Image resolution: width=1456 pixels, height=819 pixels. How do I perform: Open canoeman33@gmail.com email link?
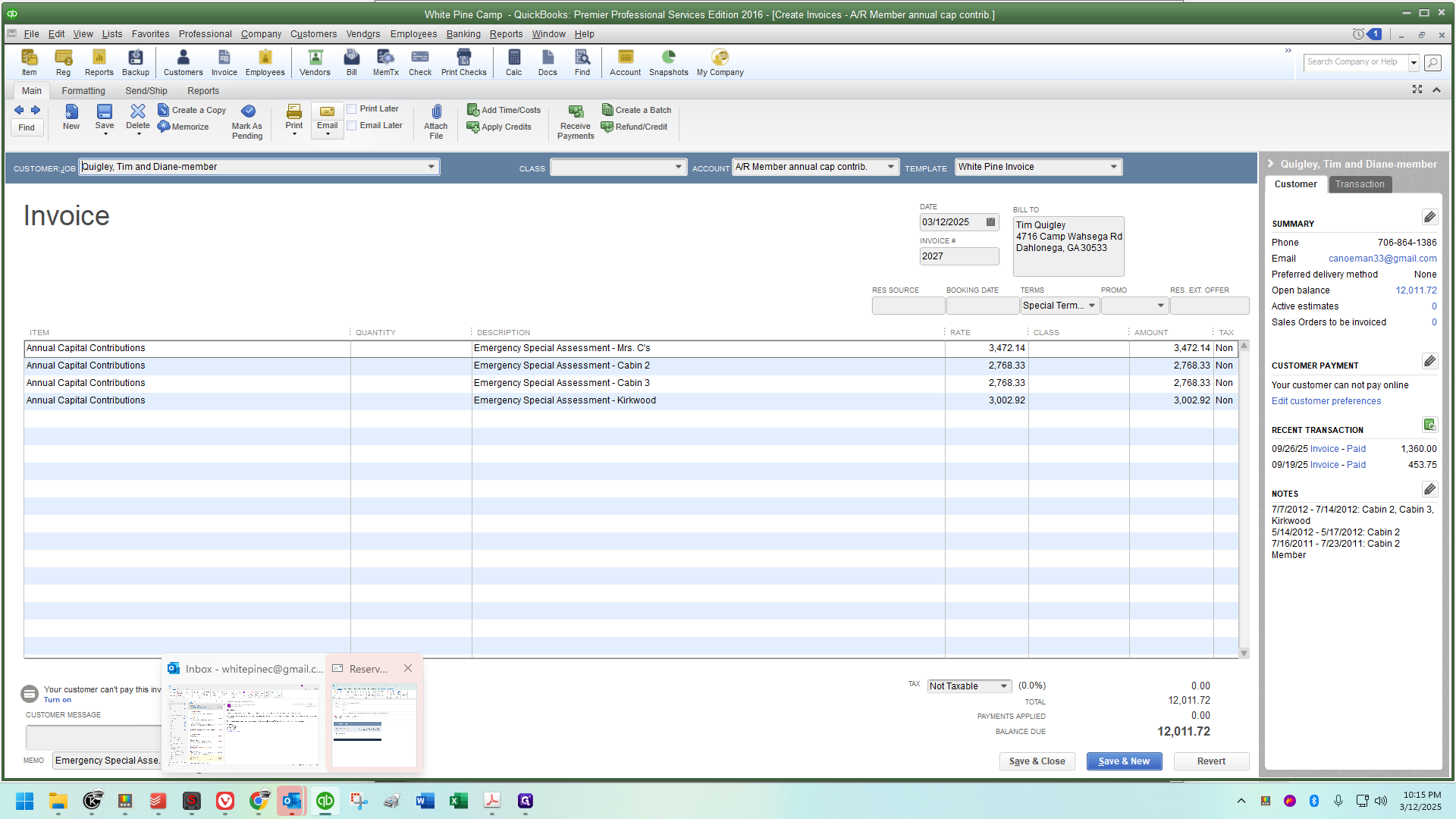coord(1382,259)
